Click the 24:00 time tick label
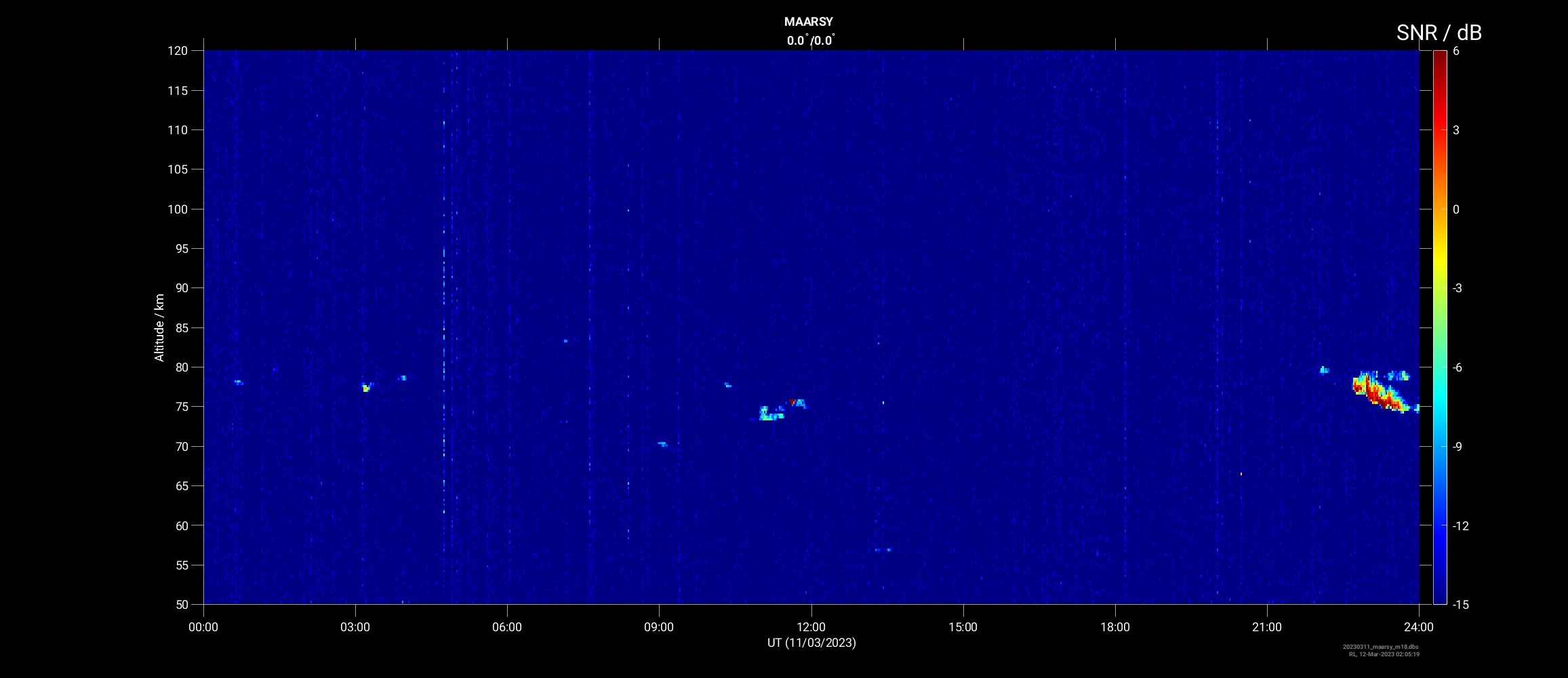 (1419, 627)
